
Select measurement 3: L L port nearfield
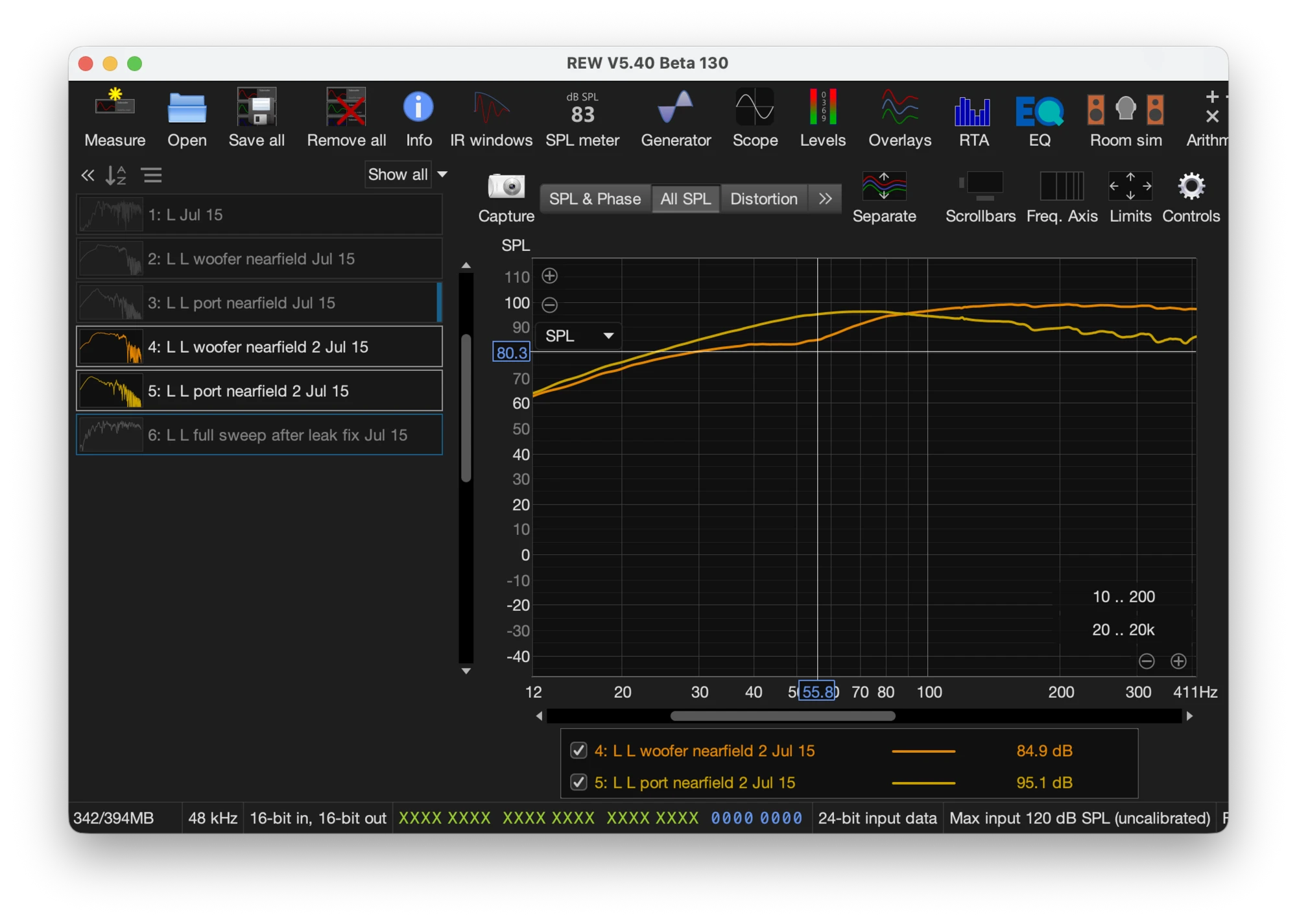[x=259, y=303]
